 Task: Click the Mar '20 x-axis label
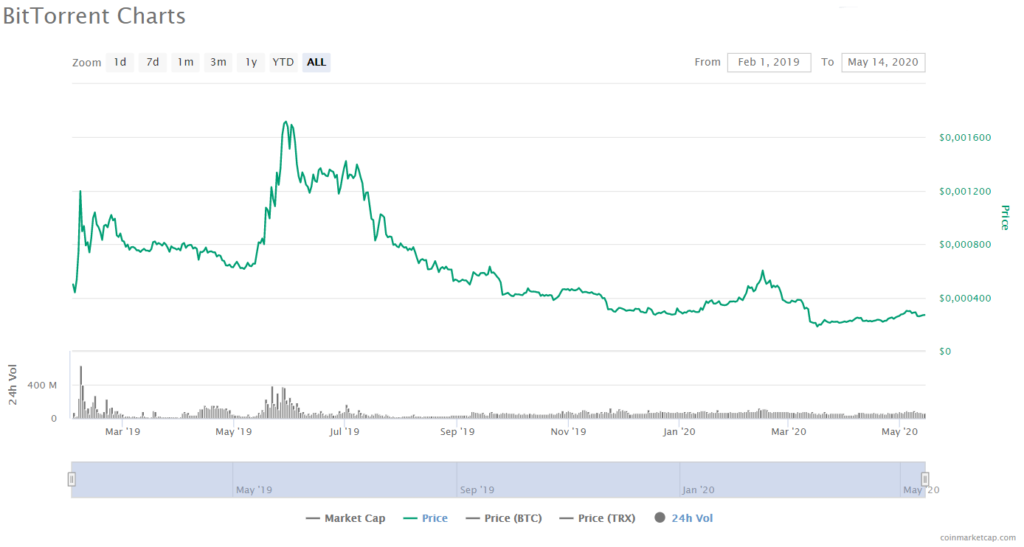click(x=789, y=431)
